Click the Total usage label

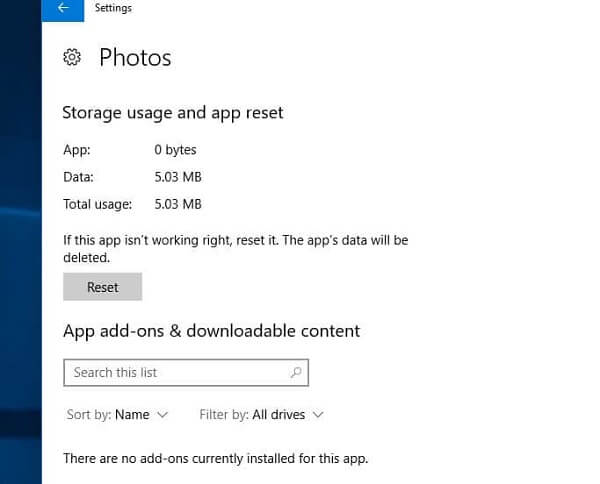97,204
